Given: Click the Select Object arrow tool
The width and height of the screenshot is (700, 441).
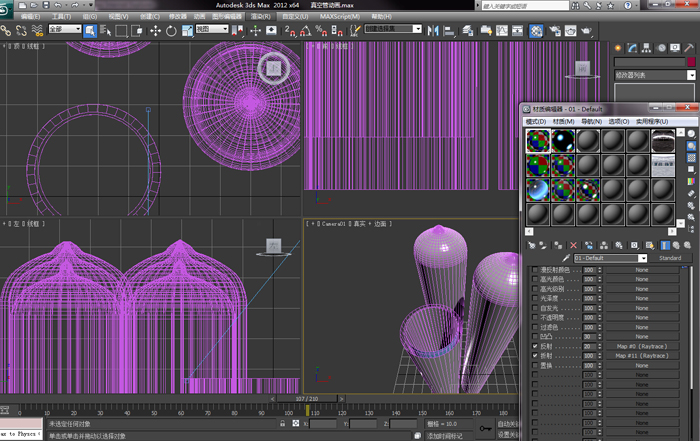Looking at the screenshot, I should point(90,30).
